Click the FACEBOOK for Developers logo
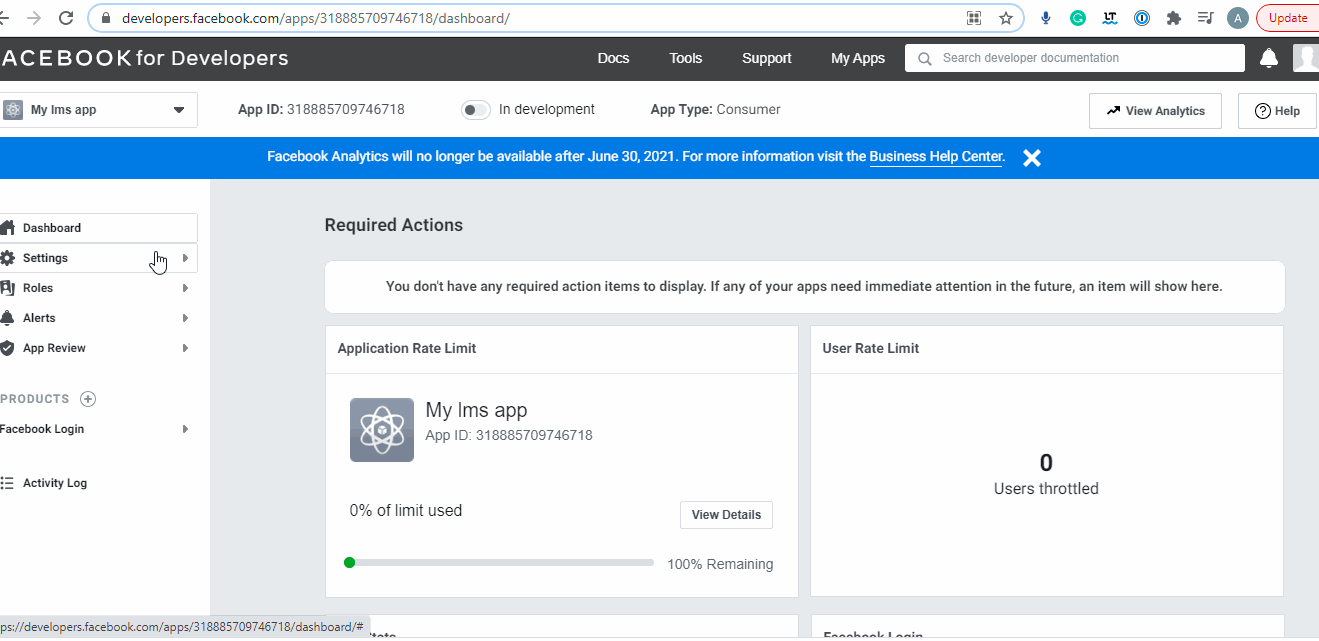Screen dimensions: 1319x641 pos(145,58)
